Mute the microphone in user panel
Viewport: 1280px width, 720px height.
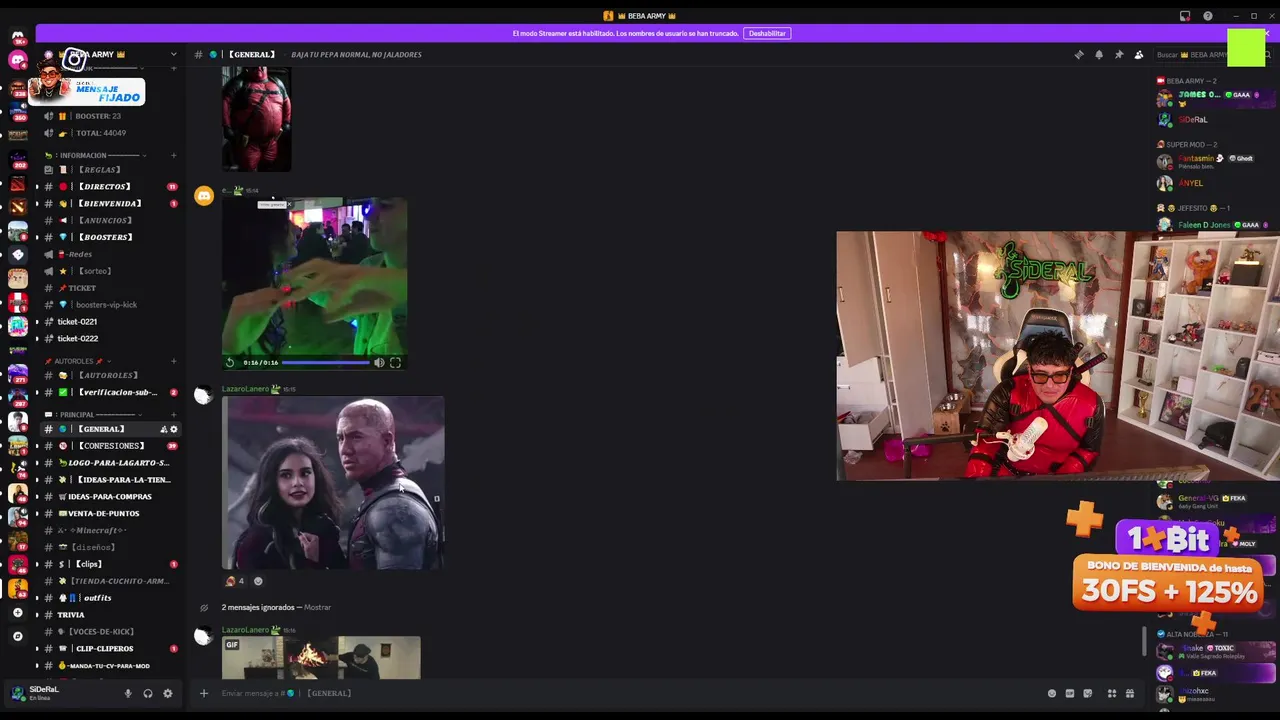[127, 693]
